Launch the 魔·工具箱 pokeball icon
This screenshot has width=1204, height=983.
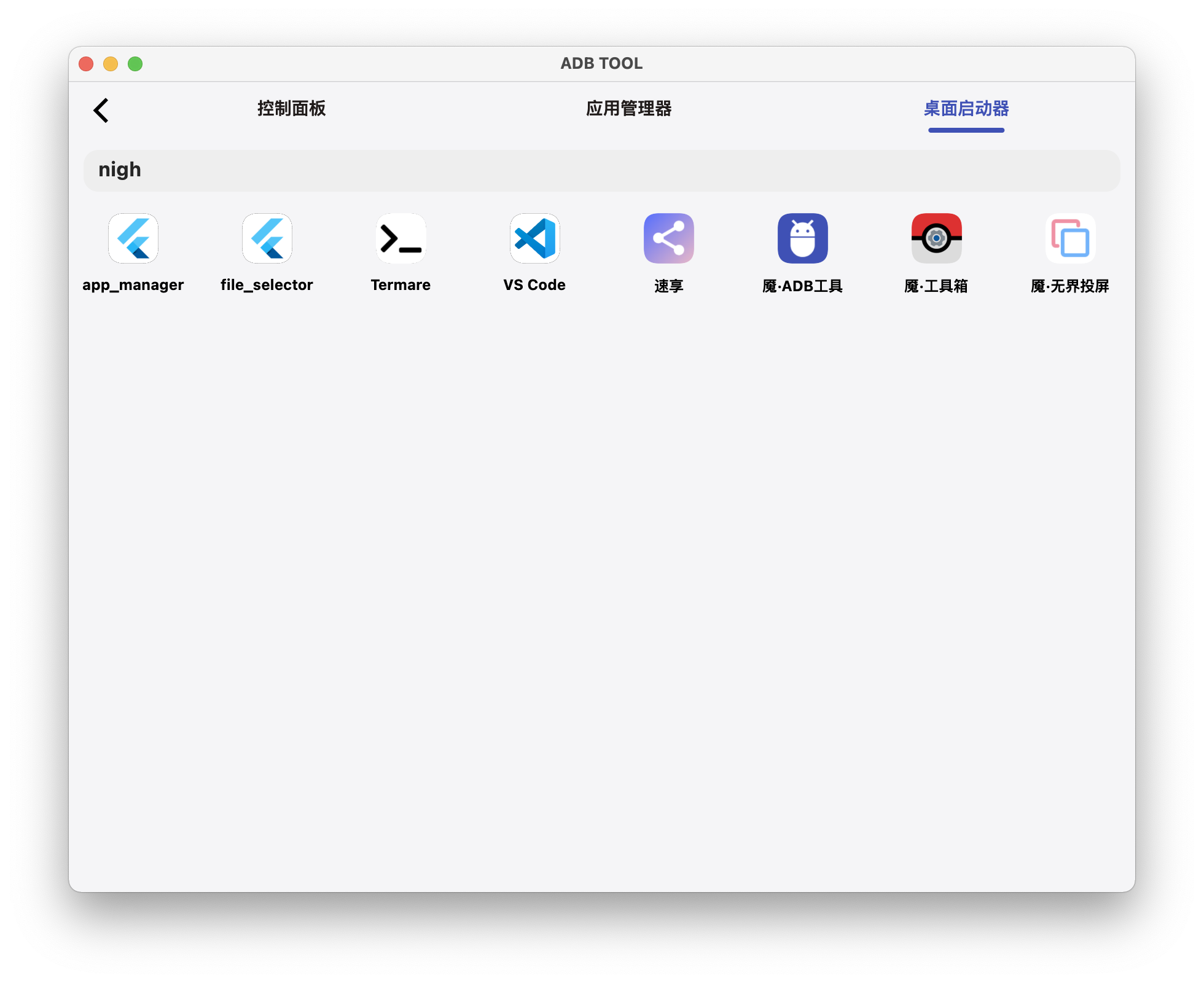(x=936, y=238)
